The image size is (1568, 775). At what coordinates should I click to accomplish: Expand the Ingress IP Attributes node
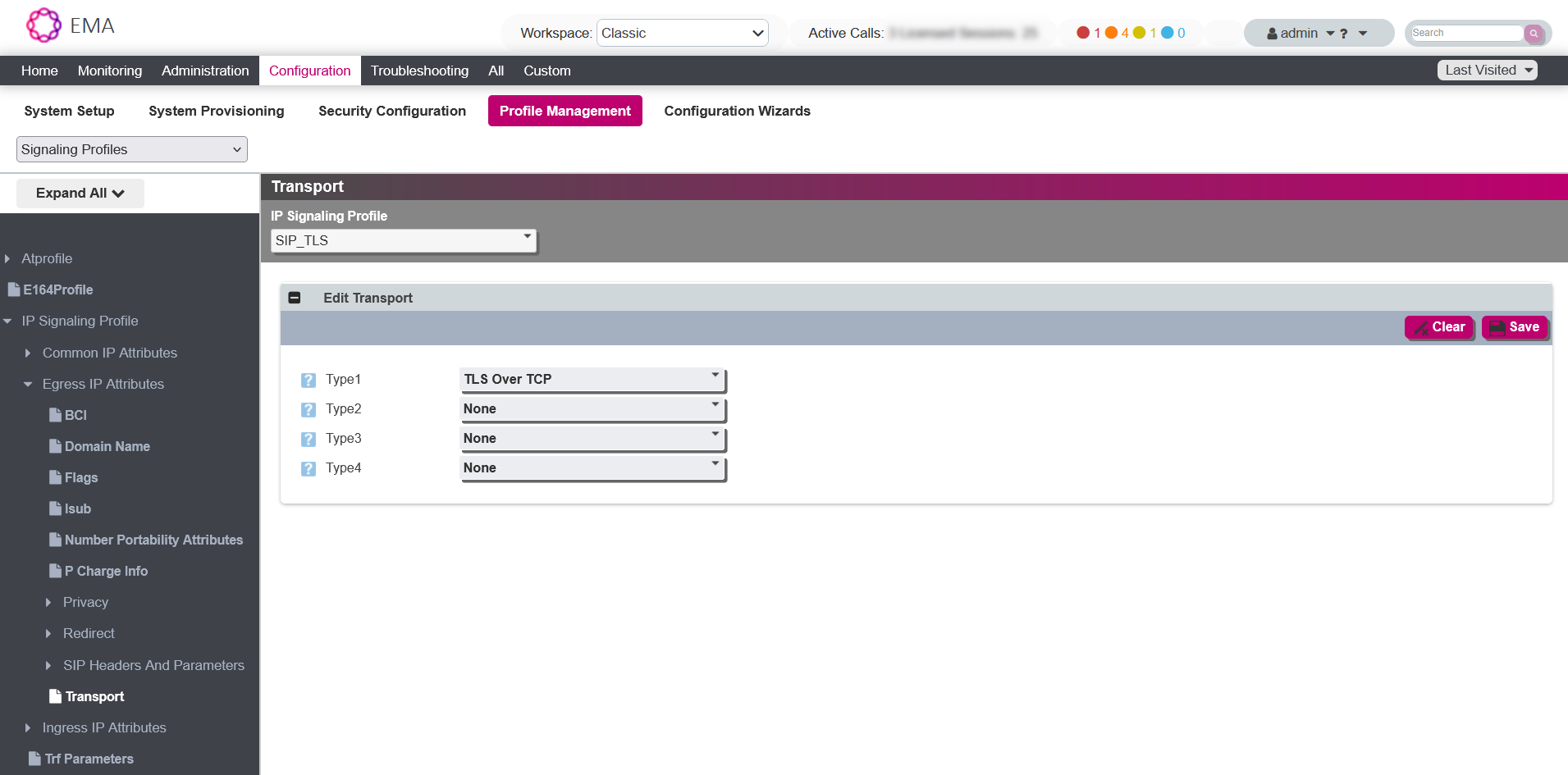point(29,727)
